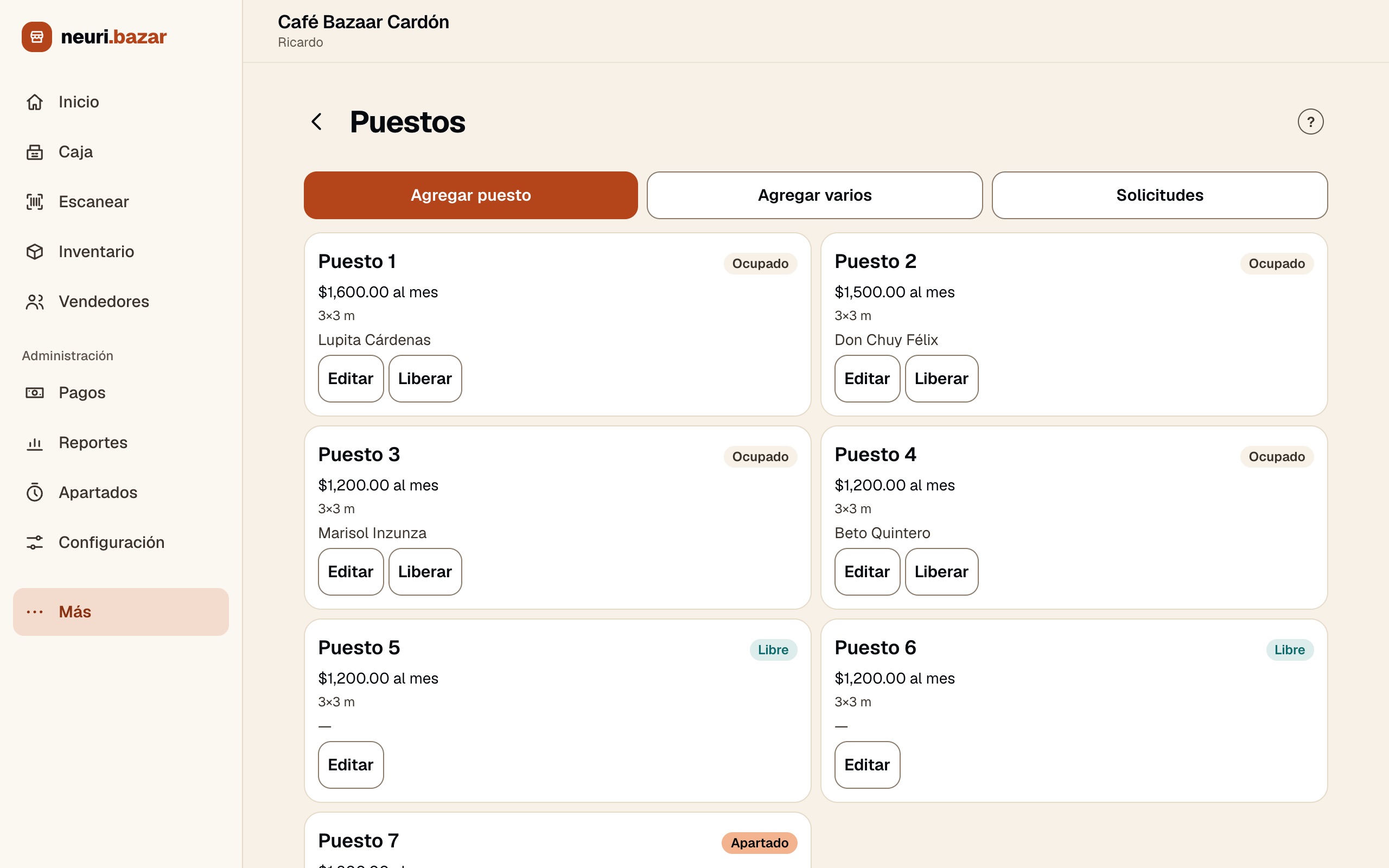Viewport: 1389px width, 868px height.
Task: Click the Apartados clock icon
Action: [x=34, y=493]
